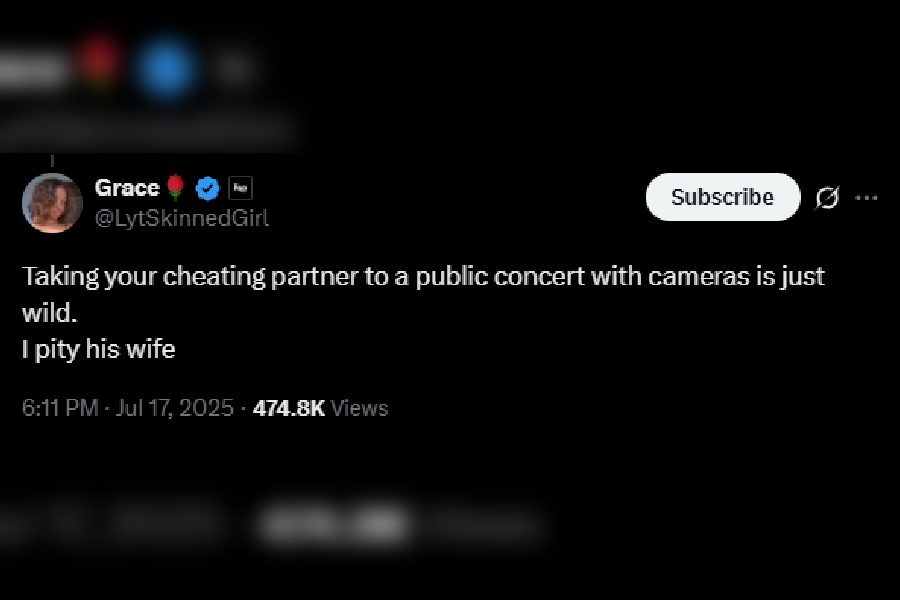Open Grace's profile avatar picture
The height and width of the screenshot is (600, 900).
tap(52, 203)
